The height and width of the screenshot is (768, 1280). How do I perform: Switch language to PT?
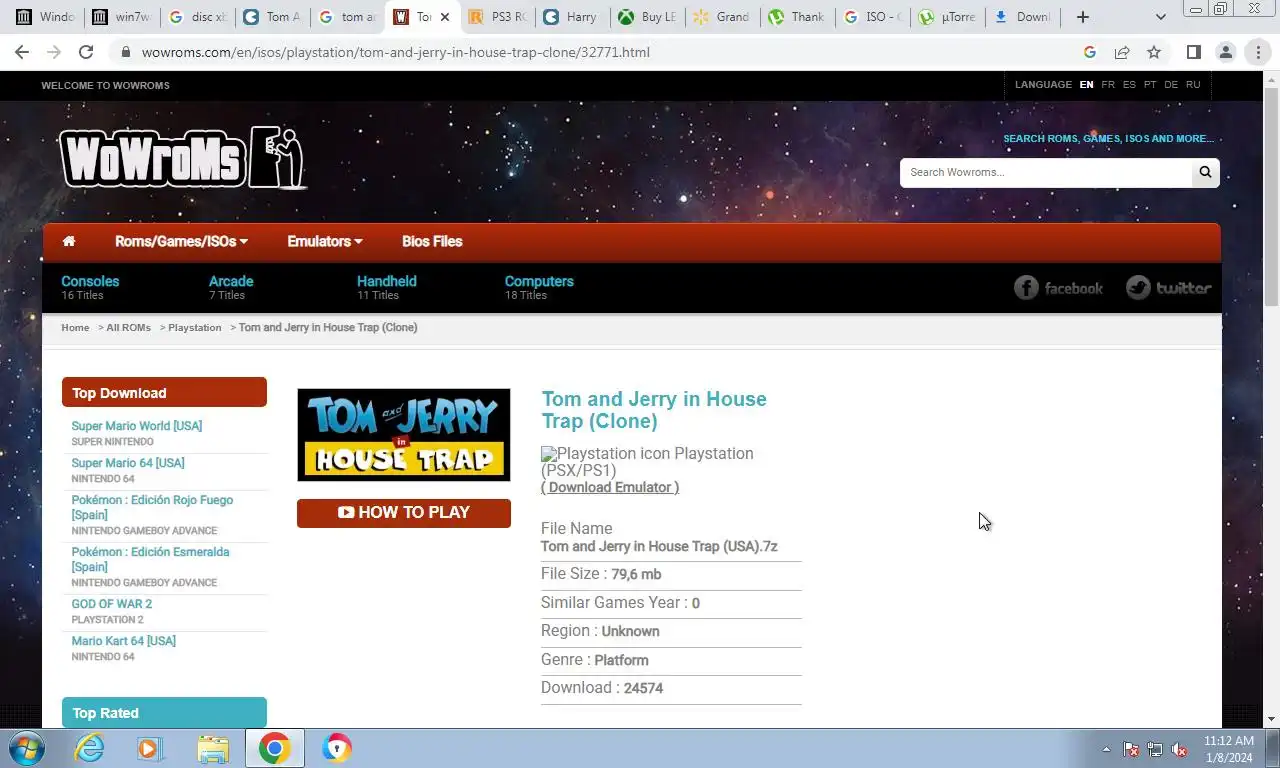(x=1150, y=85)
